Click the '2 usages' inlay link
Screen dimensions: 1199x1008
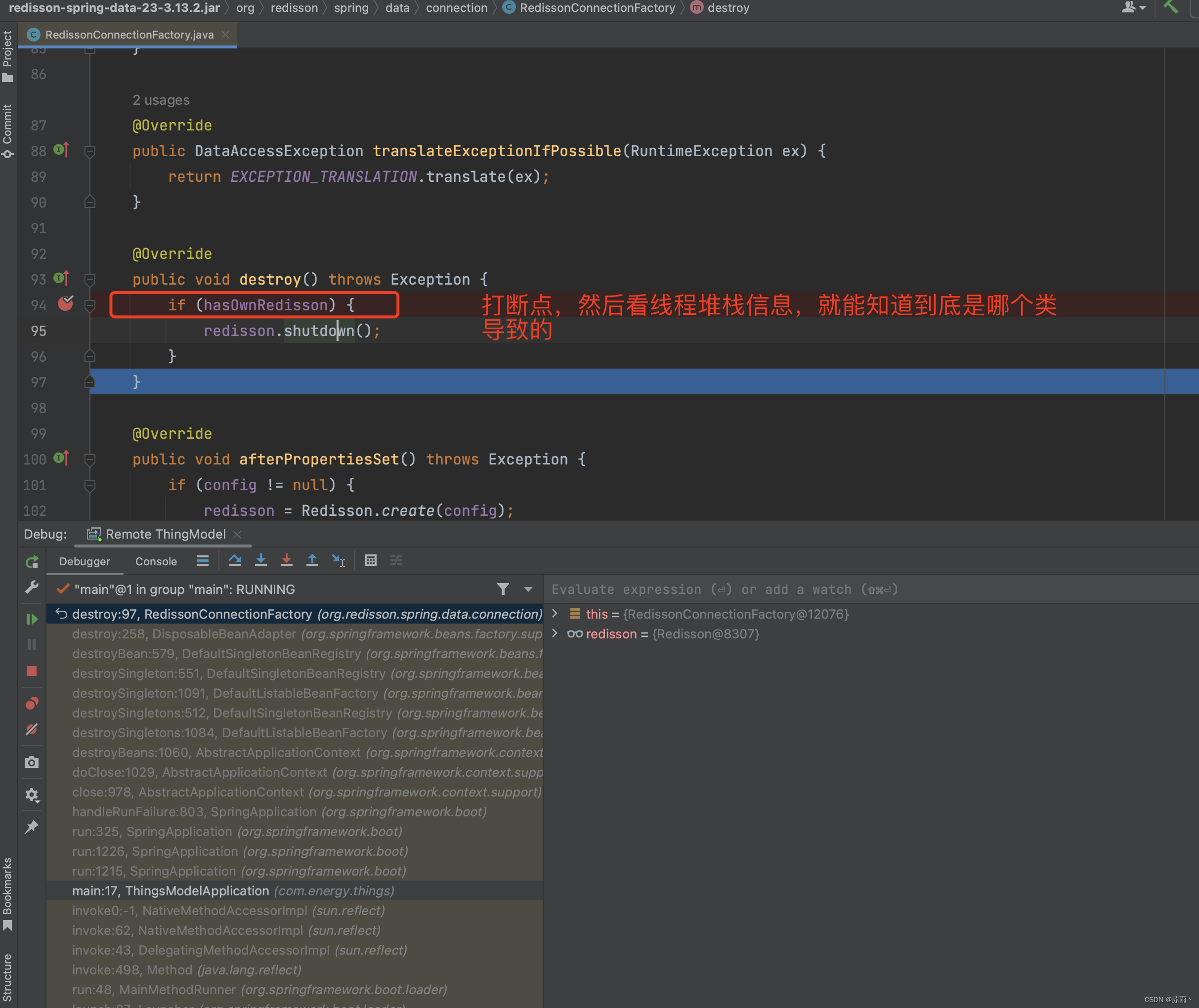coord(161,99)
